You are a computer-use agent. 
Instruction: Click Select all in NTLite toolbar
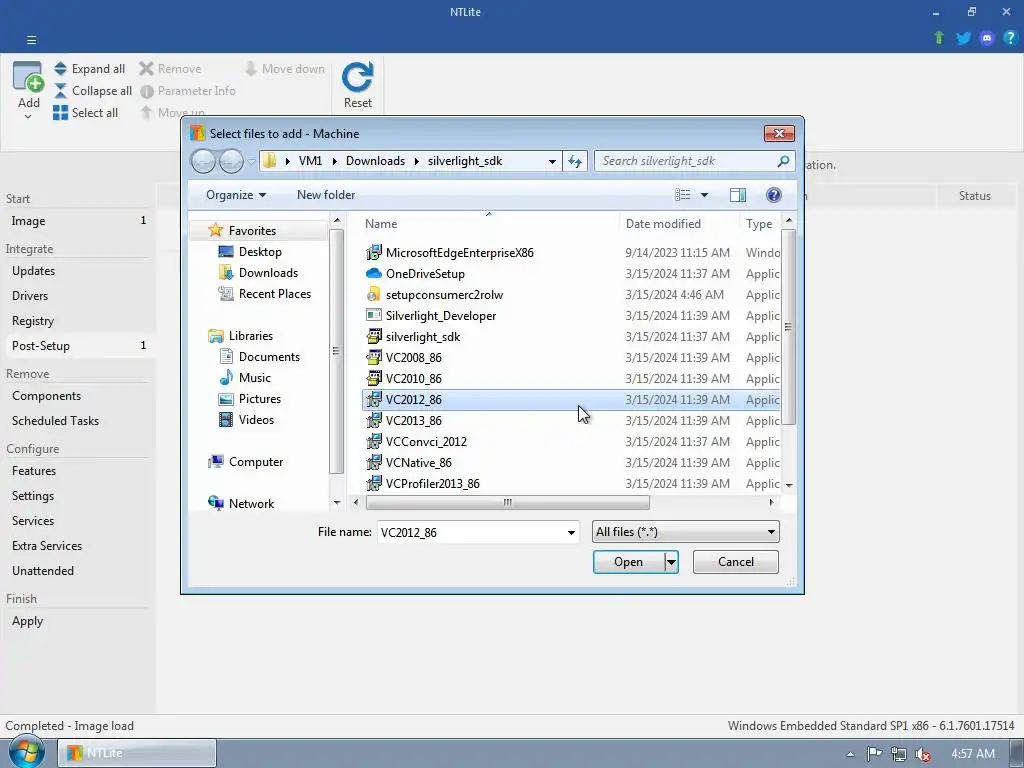pos(86,112)
